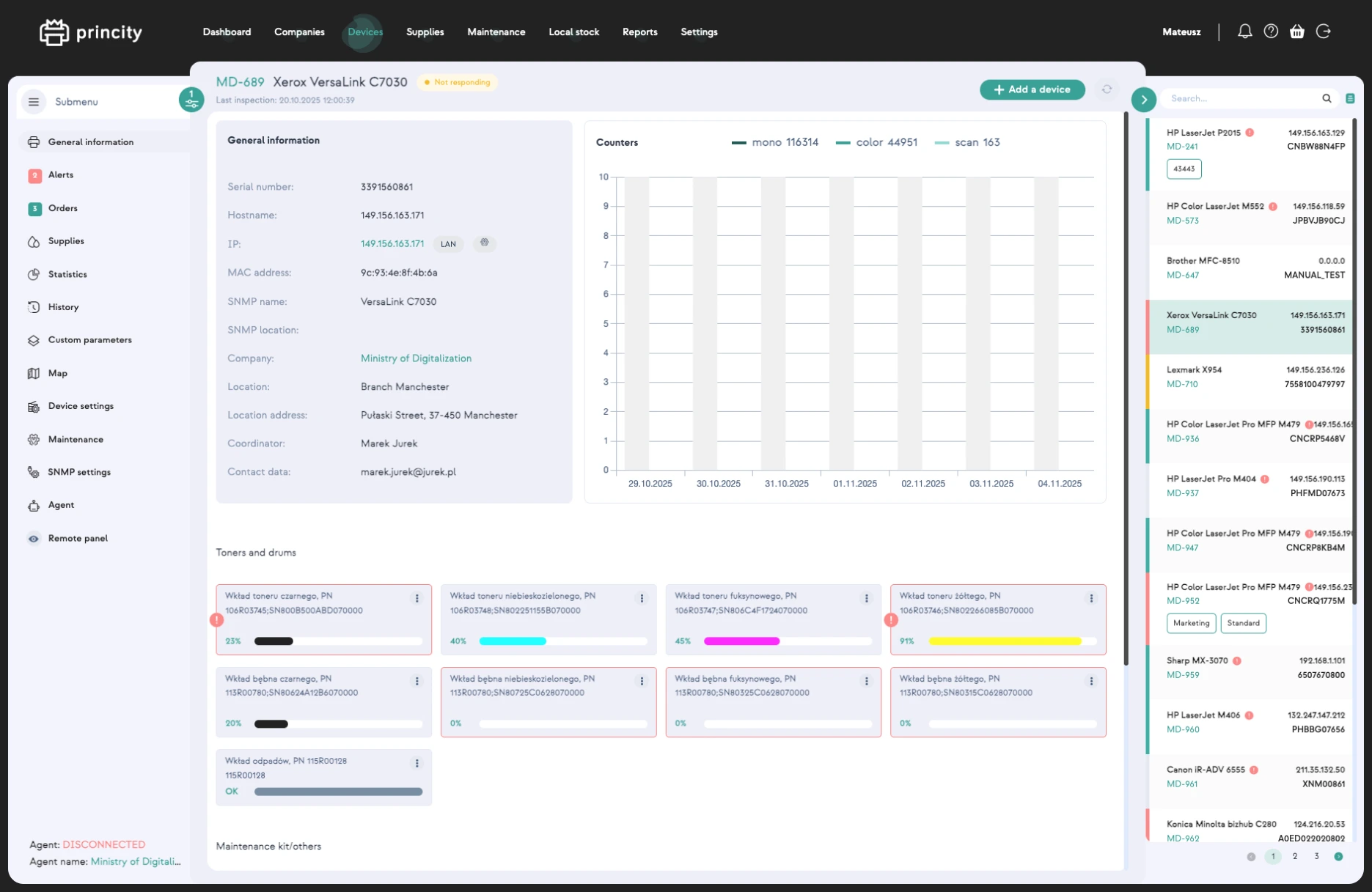Toggle the mono series in Counters legend
The width and height of the screenshot is (1372, 892).
(x=775, y=142)
